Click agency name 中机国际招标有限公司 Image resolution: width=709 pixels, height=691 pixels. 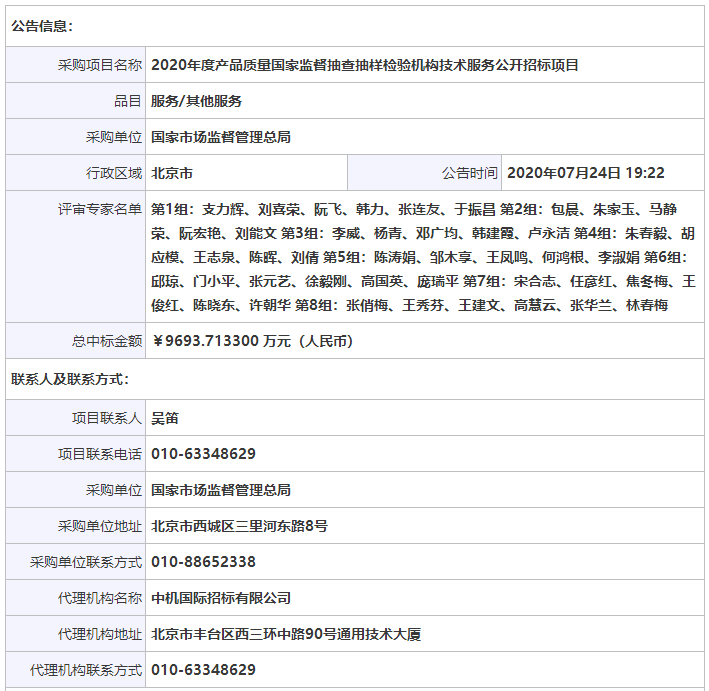pos(221,598)
